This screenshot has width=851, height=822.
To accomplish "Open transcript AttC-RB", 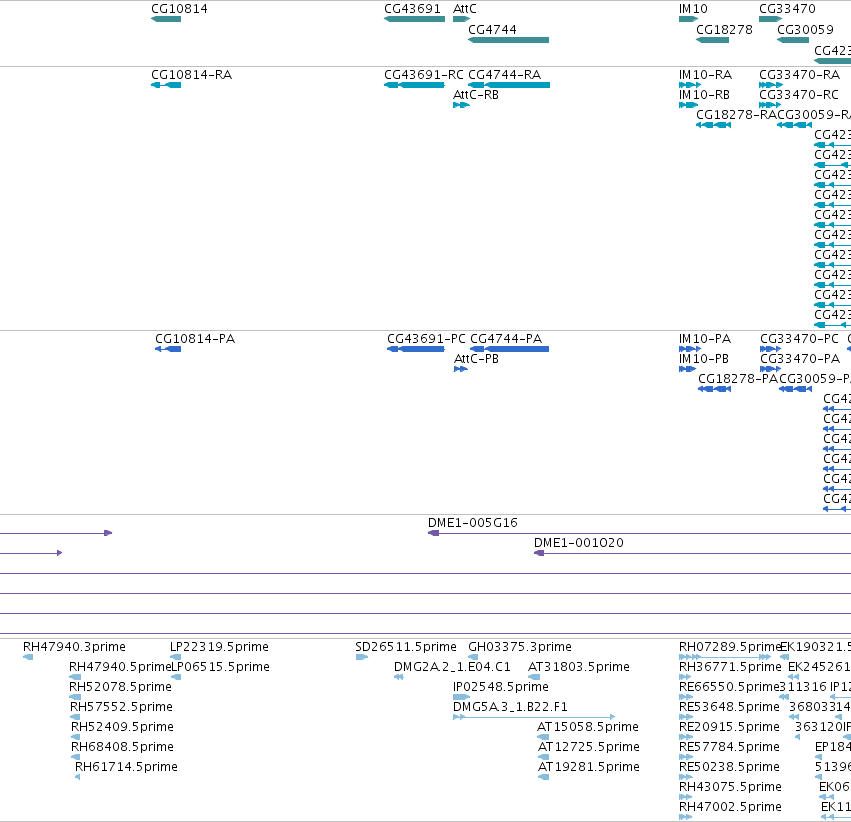I will click(461, 105).
